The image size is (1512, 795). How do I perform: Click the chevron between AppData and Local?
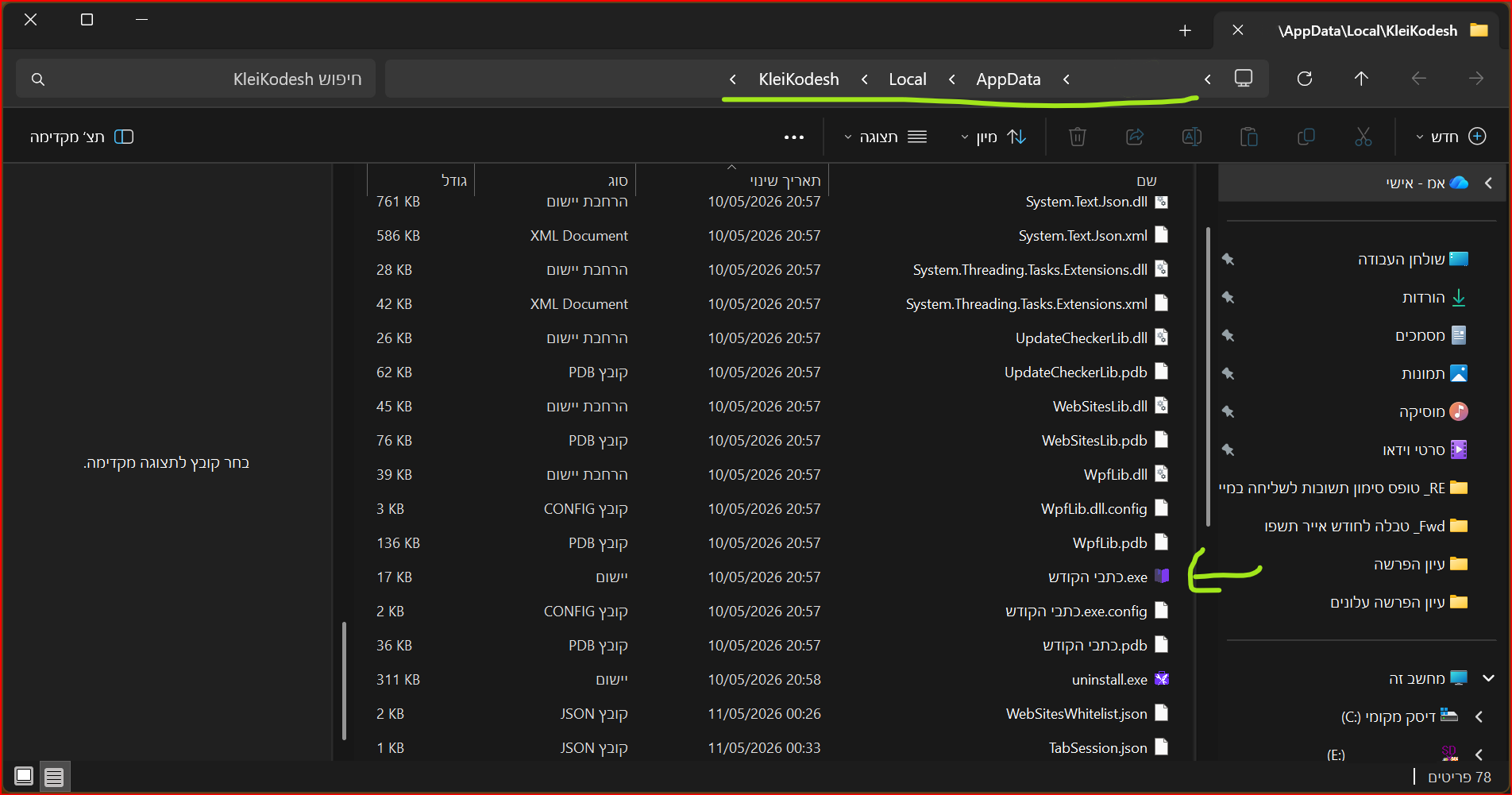(951, 79)
